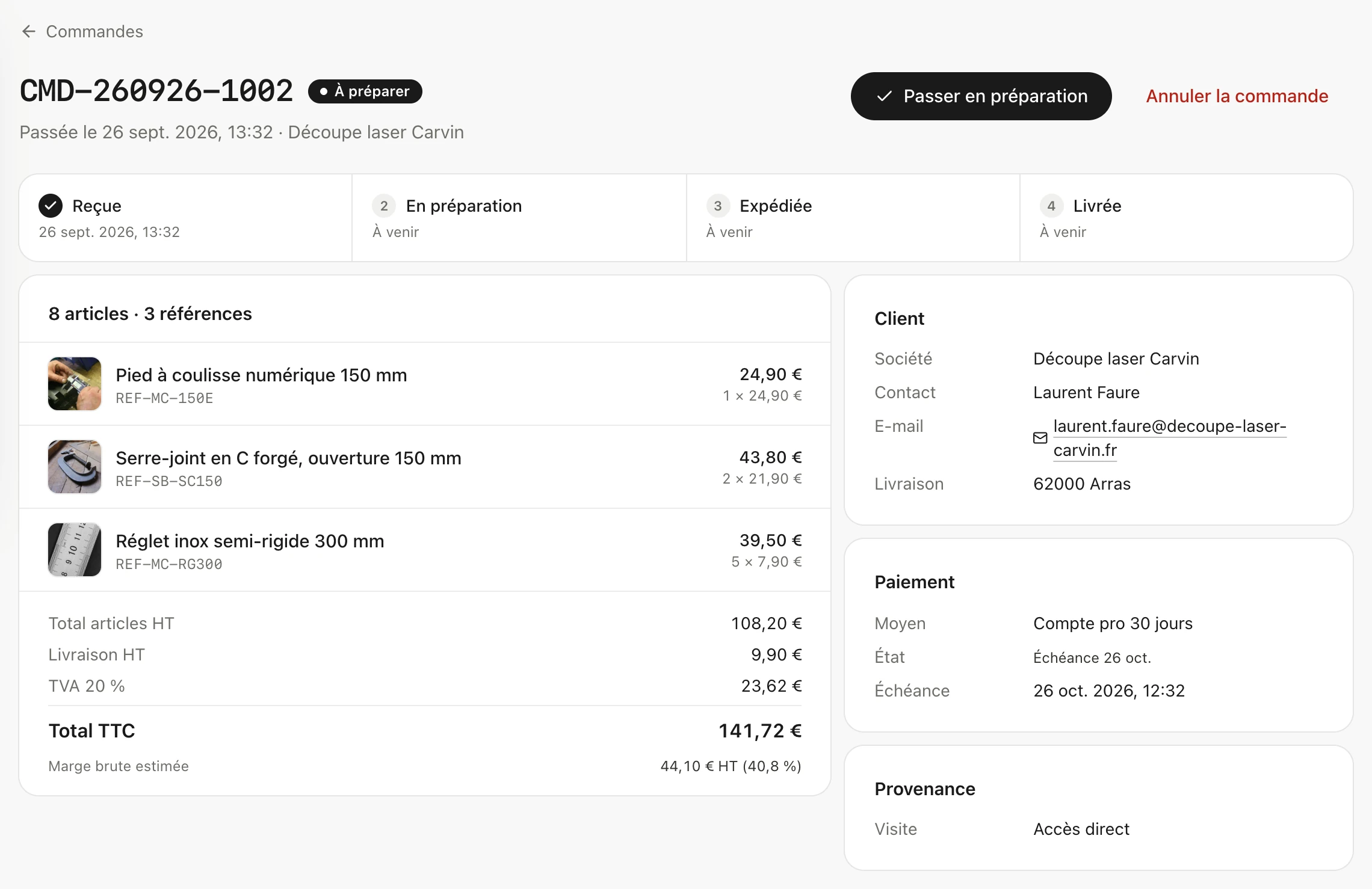Click payment method Compte pro 30 jours
1372x889 pixels.
(1113, 623)
